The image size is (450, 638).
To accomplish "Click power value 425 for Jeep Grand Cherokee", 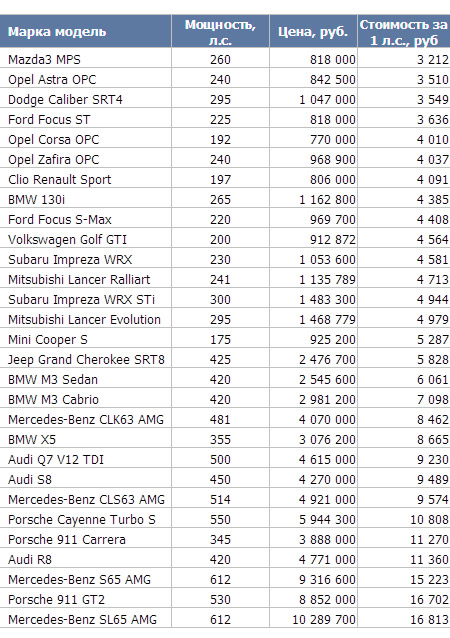I will click(x=220, y=359).
